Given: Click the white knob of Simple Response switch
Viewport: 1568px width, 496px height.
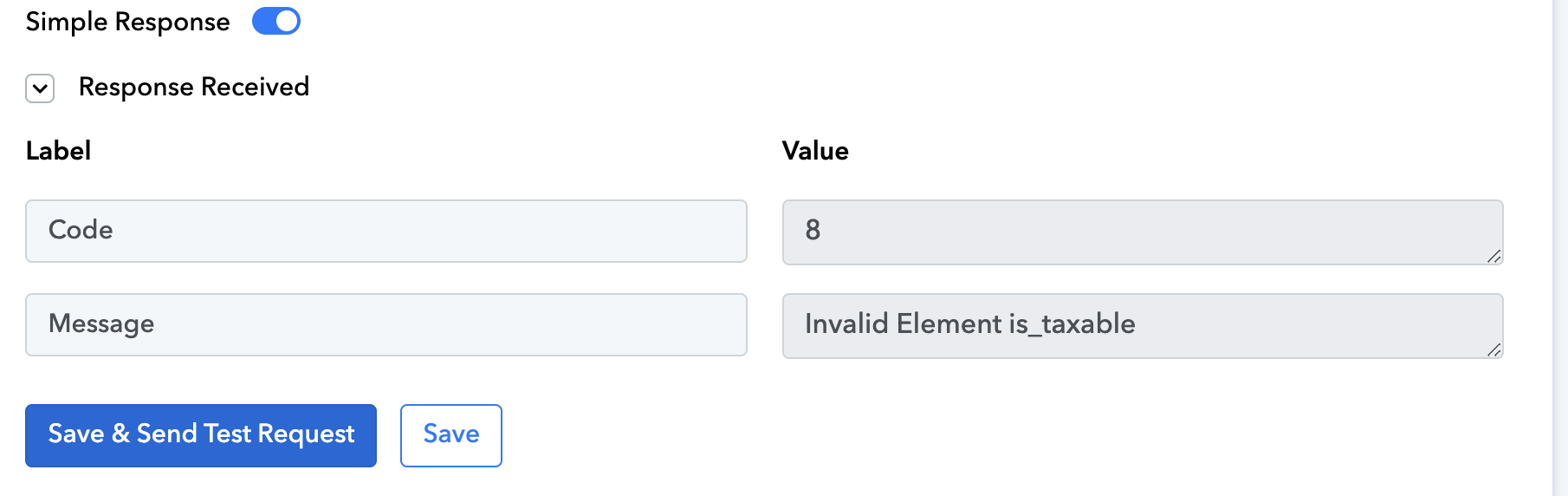Looking at the screenshot, I should 287,21.
